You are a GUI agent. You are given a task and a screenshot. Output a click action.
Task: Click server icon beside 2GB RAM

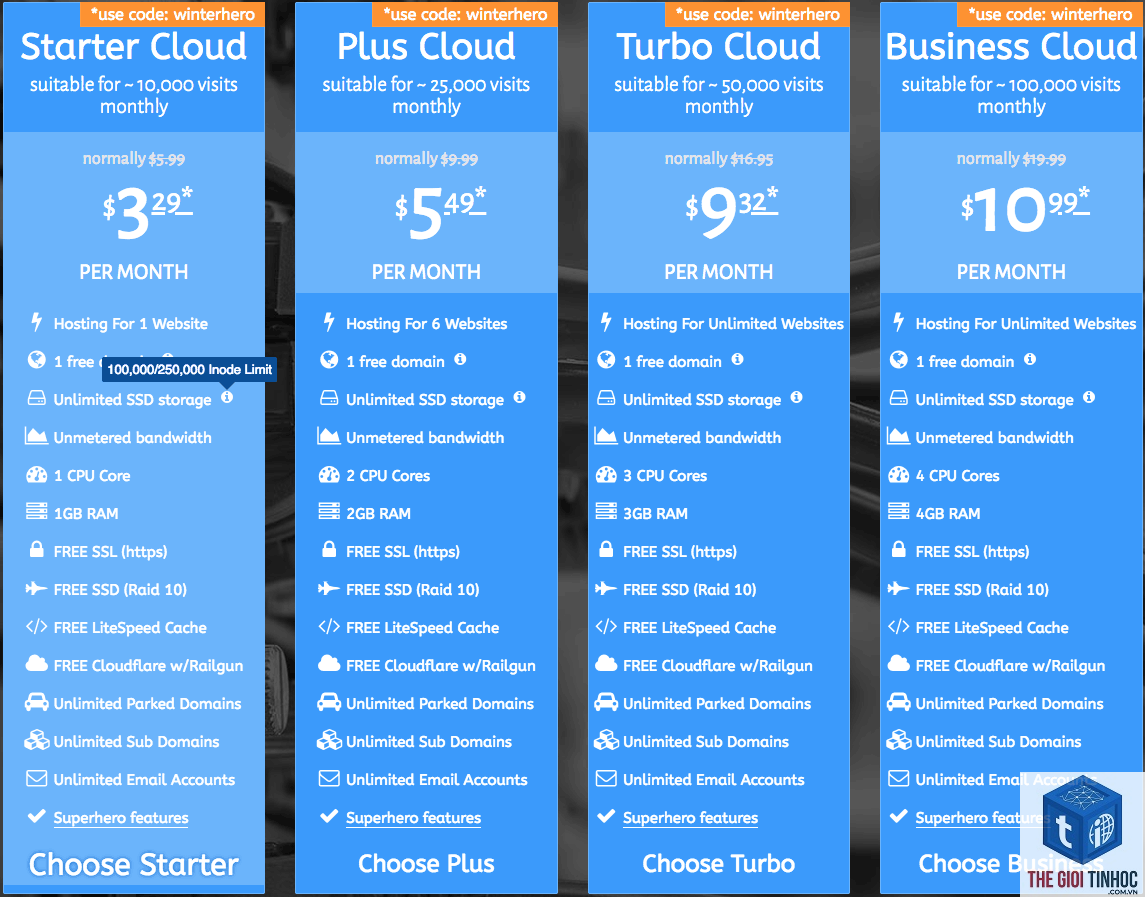click(329, 511)
